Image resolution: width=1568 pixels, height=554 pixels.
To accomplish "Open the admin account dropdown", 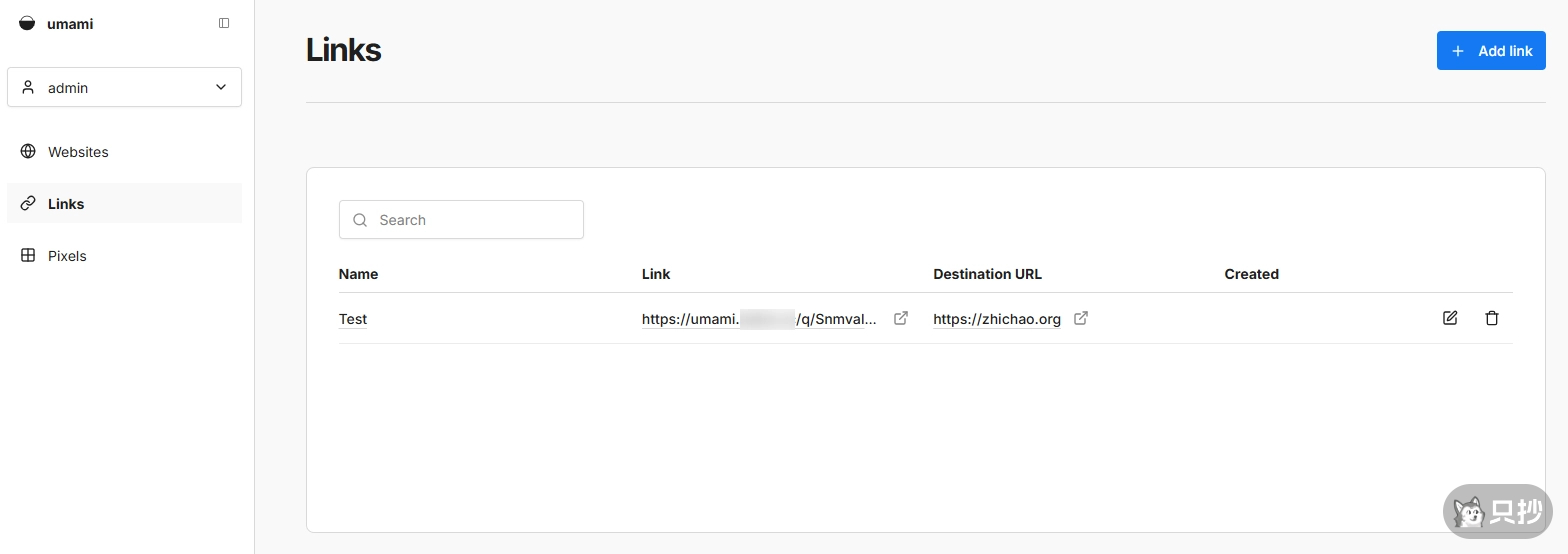I will click(x=124, y=87).
